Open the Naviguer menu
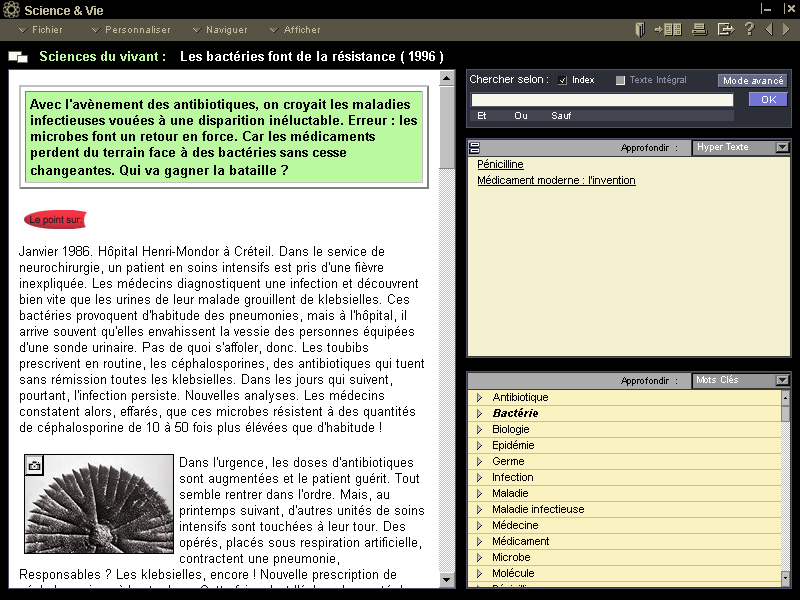 (220, 30)
